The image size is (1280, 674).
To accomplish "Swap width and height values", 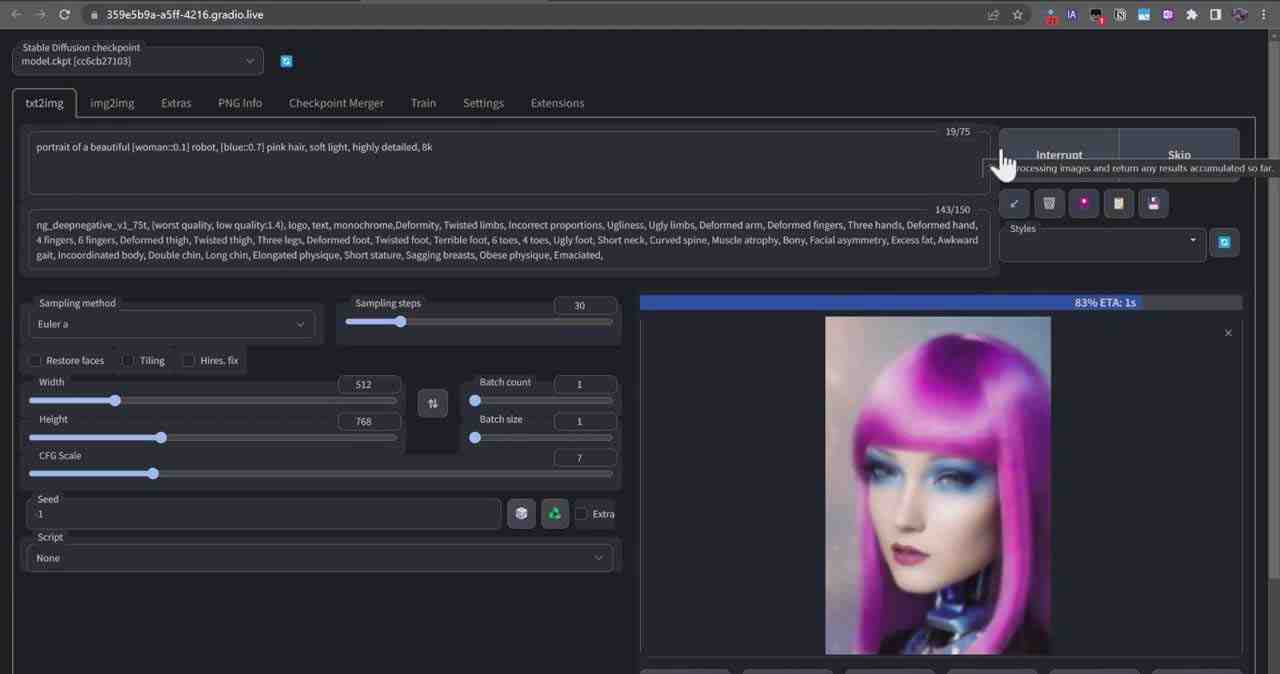I will click(x=432, y=403).
